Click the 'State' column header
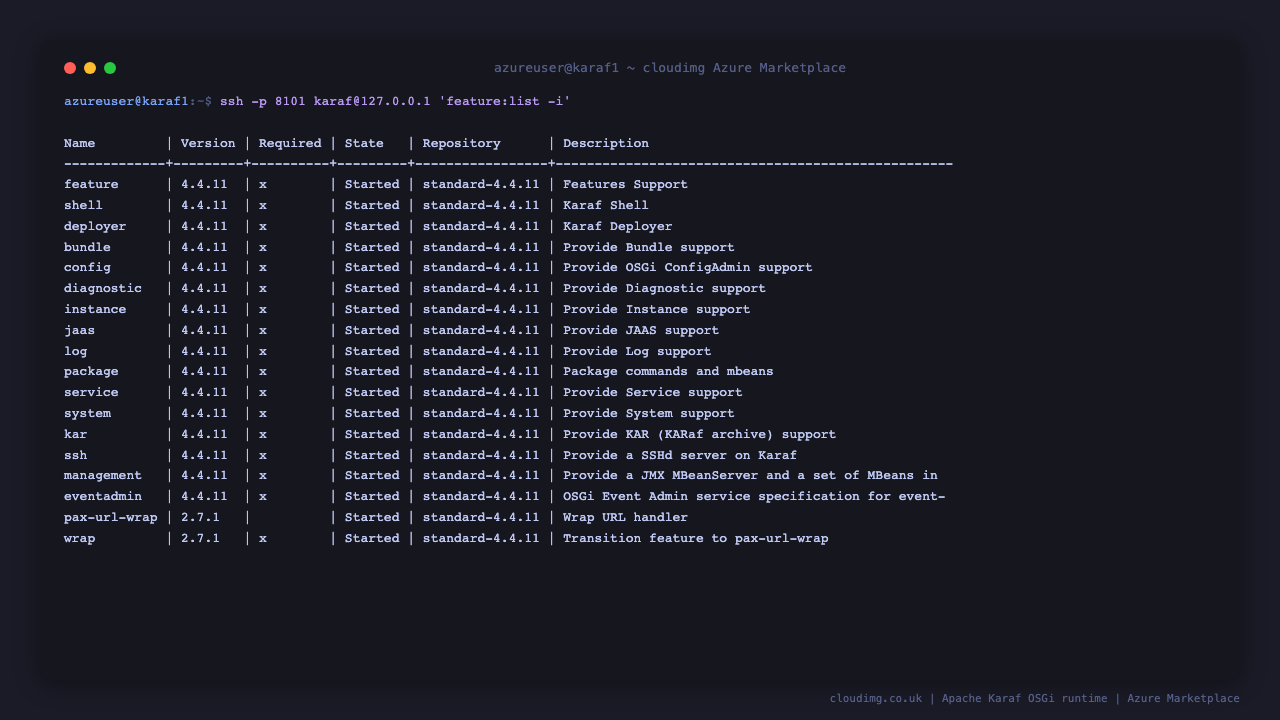This screenshot has width=1280, height=720. coord(364,143)
